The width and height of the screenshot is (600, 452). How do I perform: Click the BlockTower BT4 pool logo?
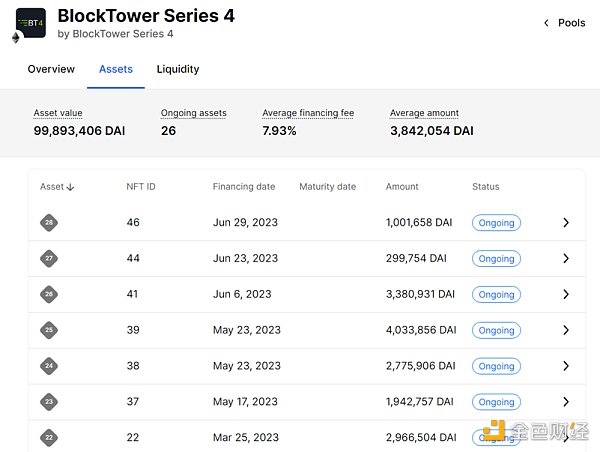[x=31, y=23]
